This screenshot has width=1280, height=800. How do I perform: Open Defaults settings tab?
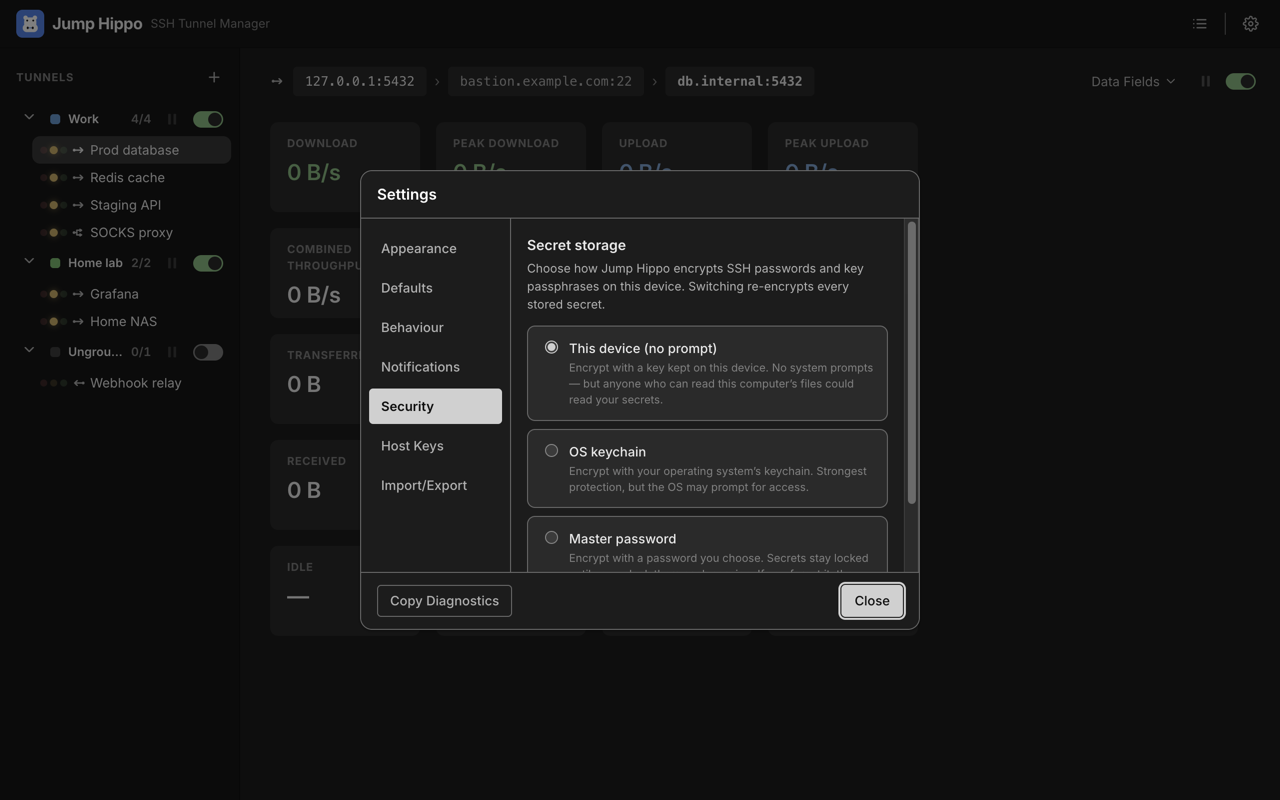pos(435,288)
